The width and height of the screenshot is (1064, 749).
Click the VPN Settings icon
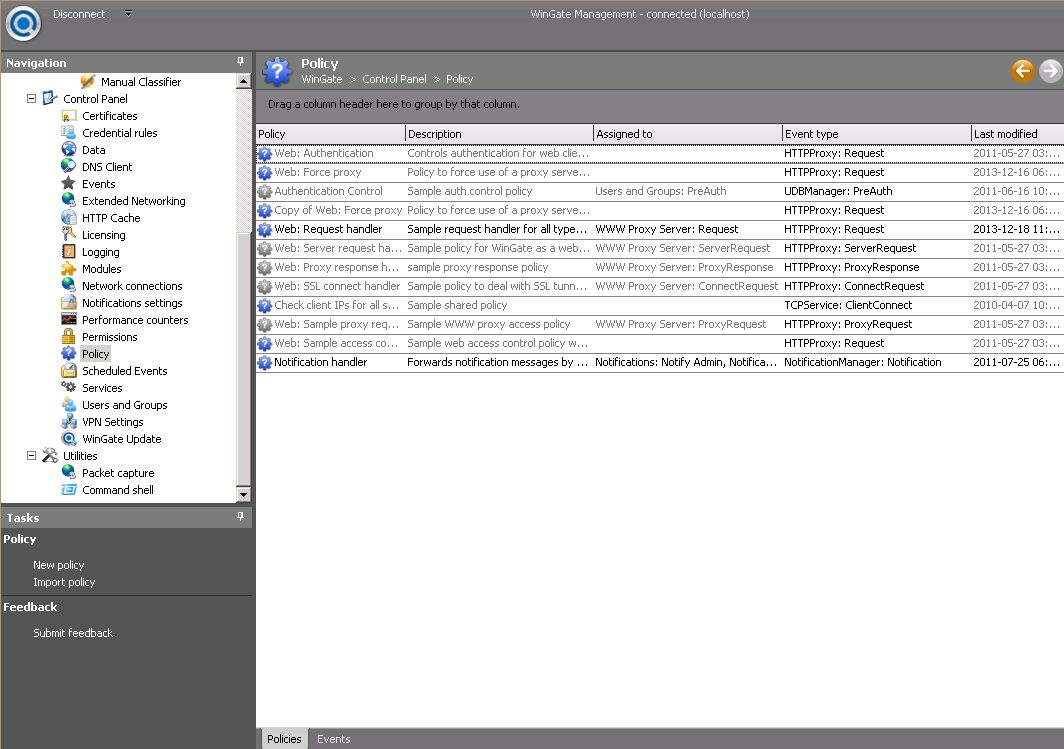tap(69, 421)
